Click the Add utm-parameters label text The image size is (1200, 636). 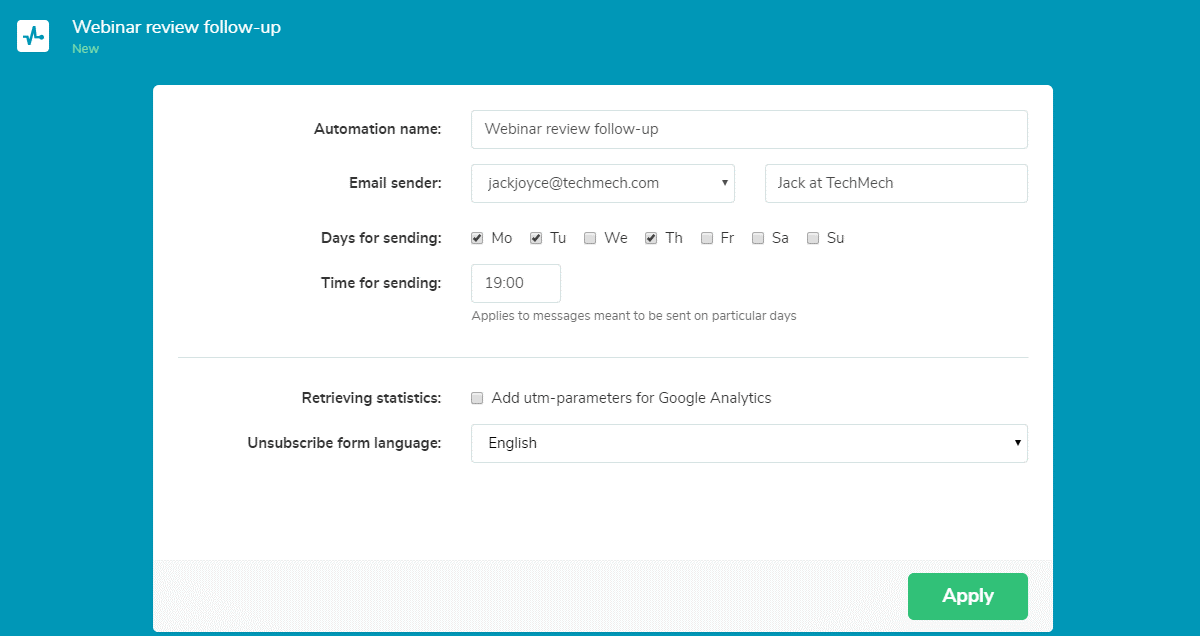(x=631, y=398)
